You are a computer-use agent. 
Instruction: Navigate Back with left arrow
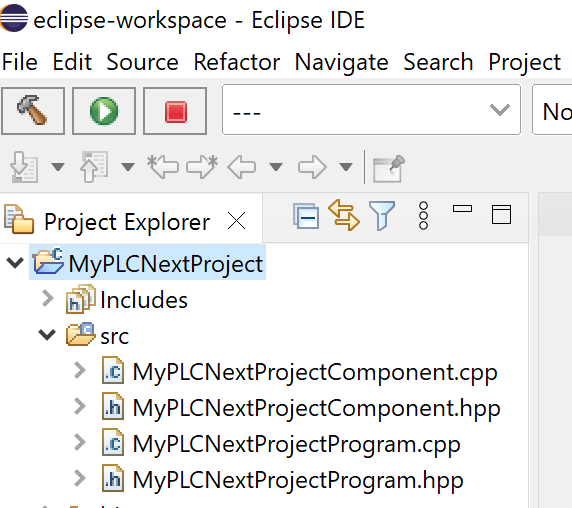241,167
